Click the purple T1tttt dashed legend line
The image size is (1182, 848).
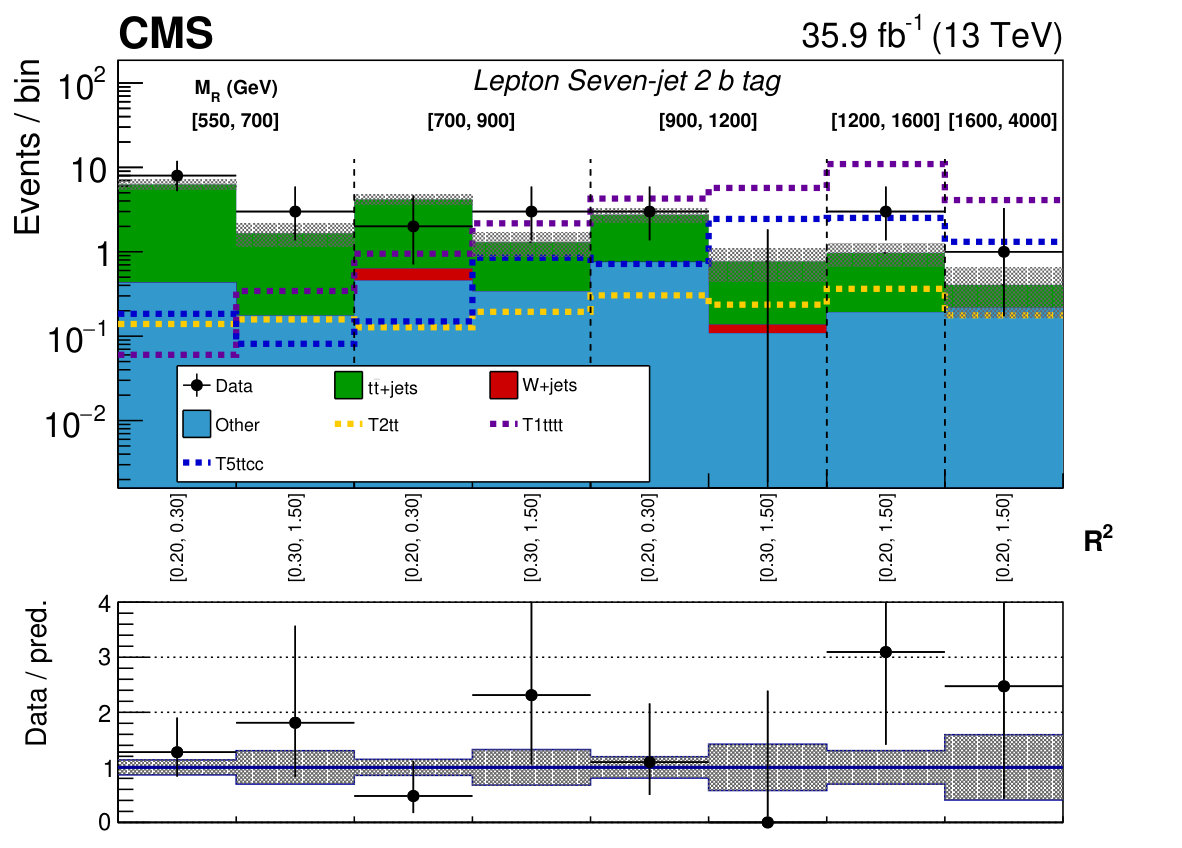(504, 424)
